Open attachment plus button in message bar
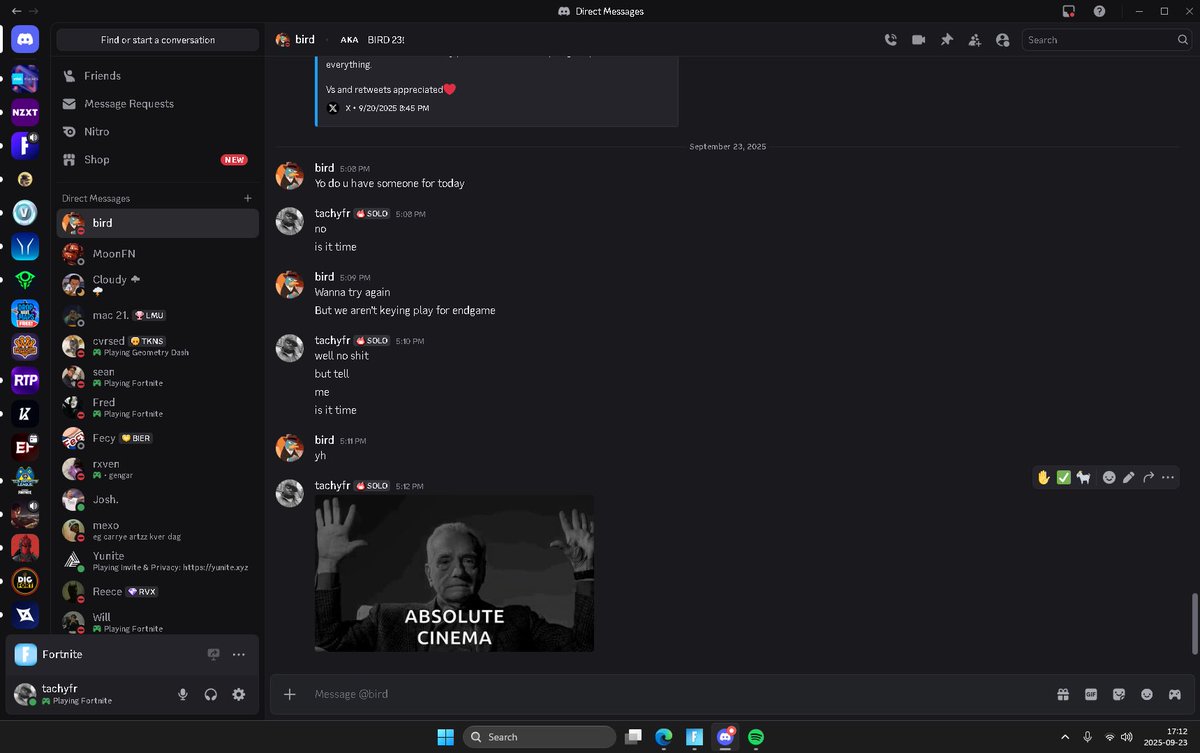This screenshot has width=1200, height=753. click(290, 694)
